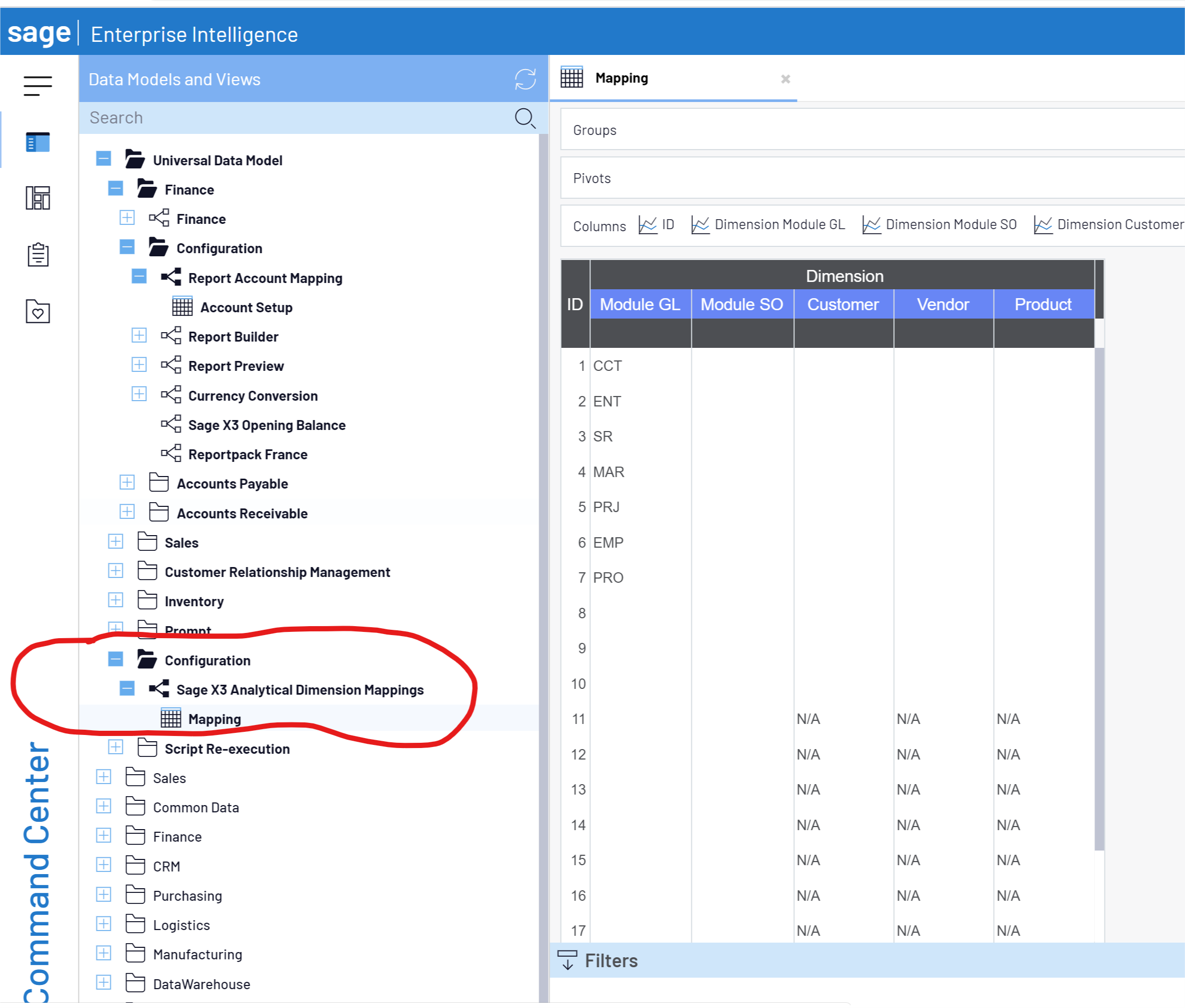Collapse the Universal Data Model node
Image resolution: width=1185 pixels, height=1008 pixels.
point(104,160)
